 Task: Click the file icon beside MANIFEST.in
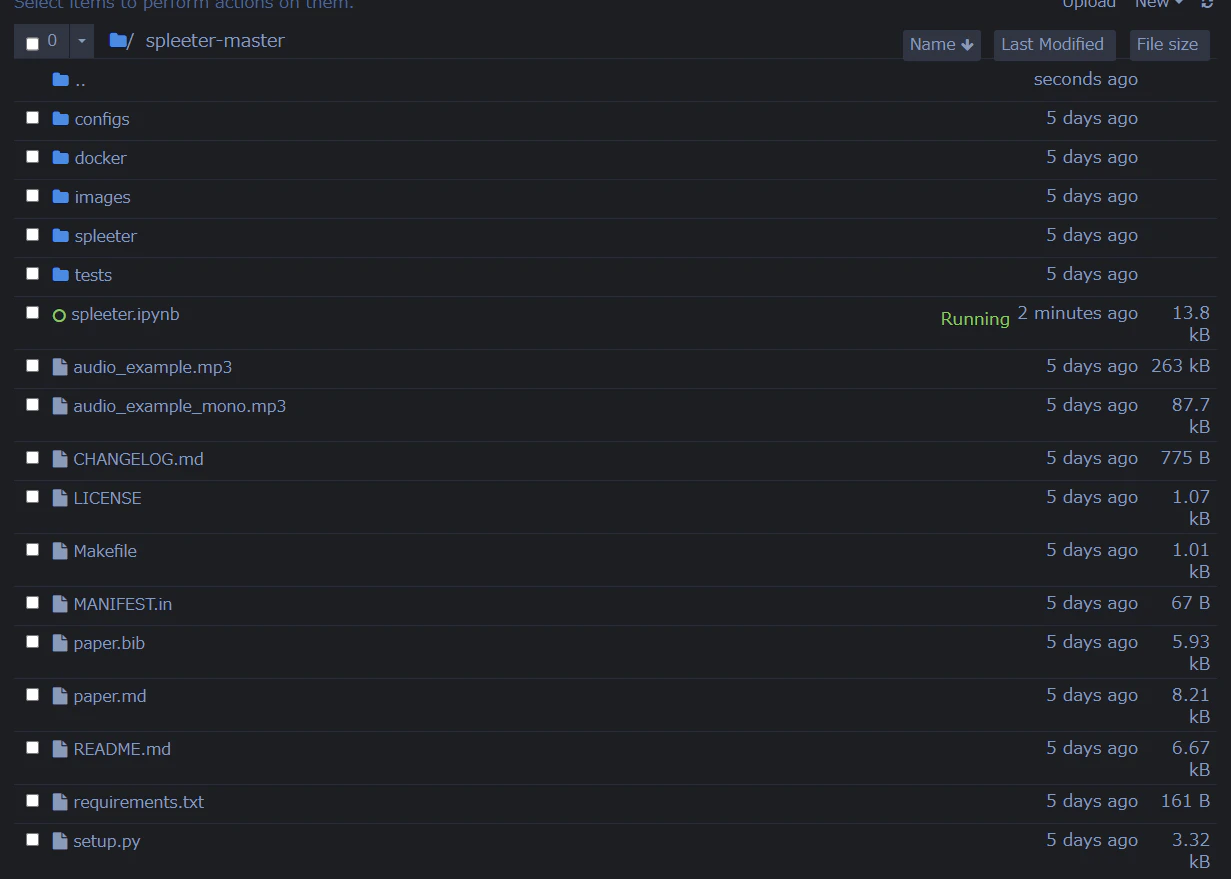click(60, 604)
